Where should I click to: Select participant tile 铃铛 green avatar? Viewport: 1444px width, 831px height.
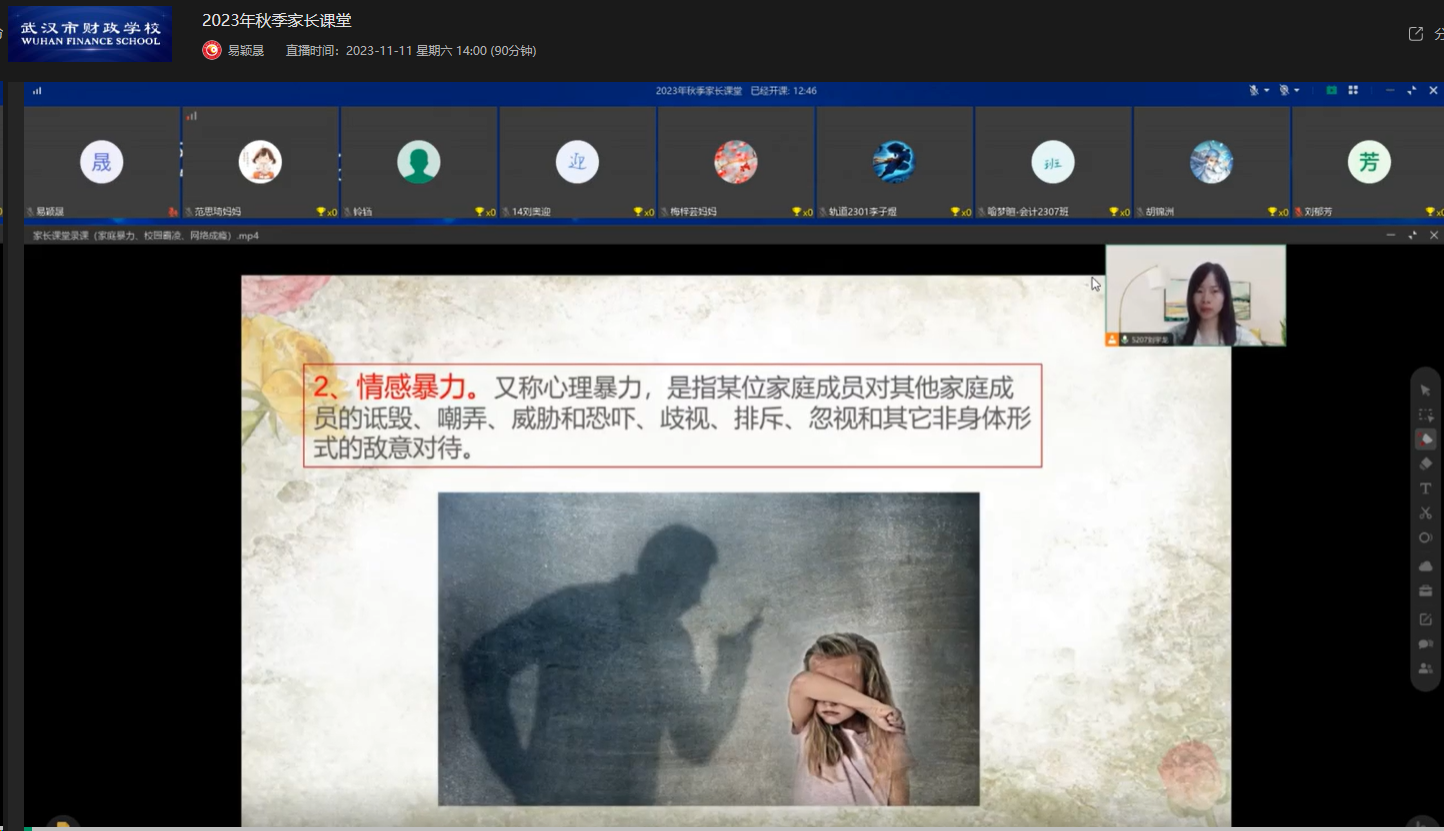[x=419, y=162]
